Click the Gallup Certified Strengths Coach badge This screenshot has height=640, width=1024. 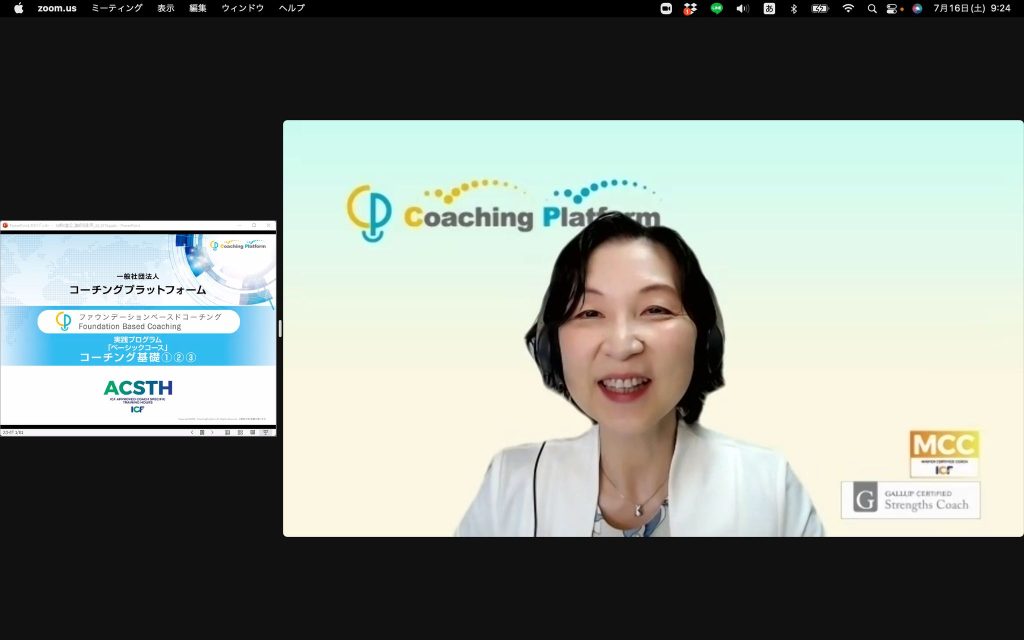pyautogui.click(x=910, y=500)
